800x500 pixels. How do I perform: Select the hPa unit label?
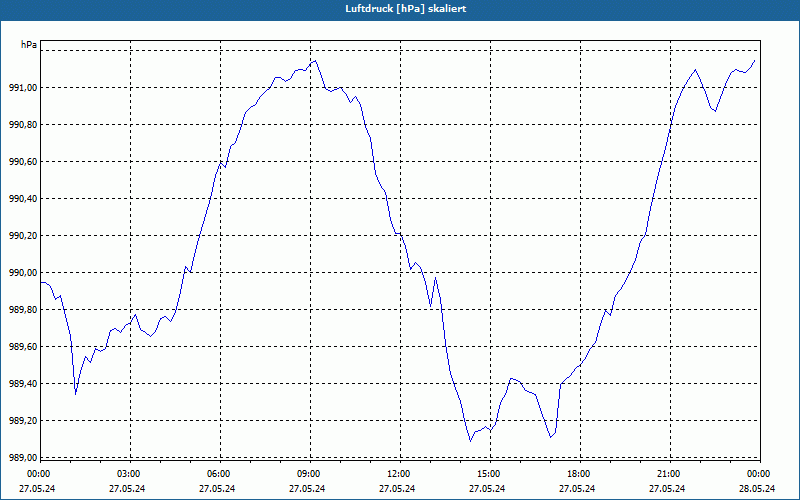click(29, 45)
